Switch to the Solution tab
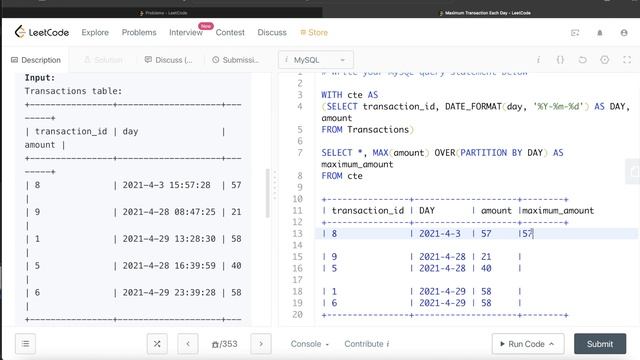 [x=103, y=60]
